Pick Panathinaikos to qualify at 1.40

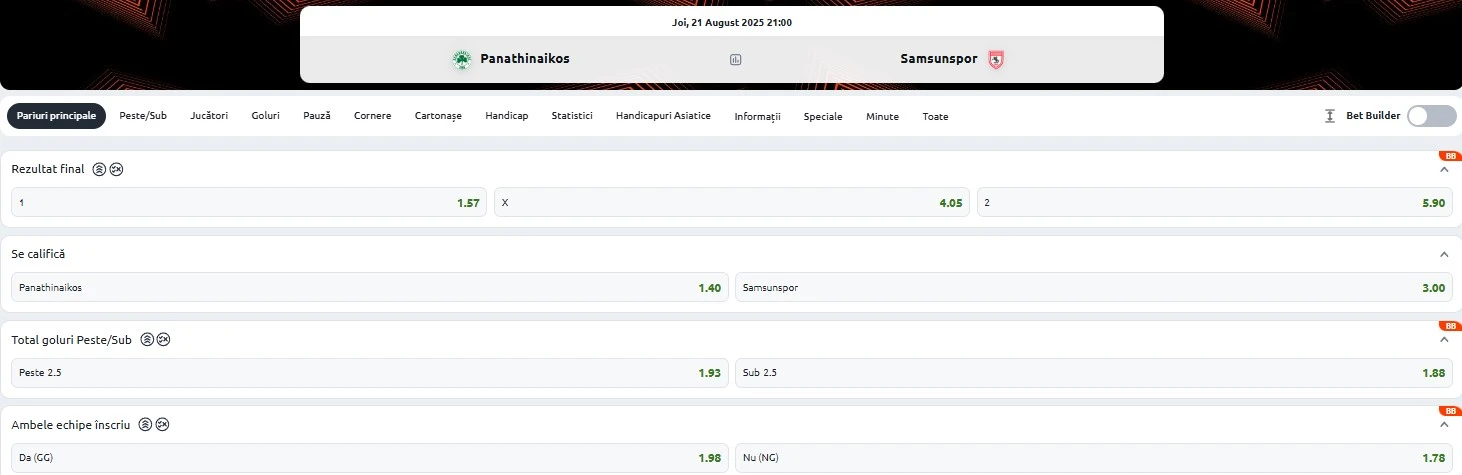[x=369, y=287]
